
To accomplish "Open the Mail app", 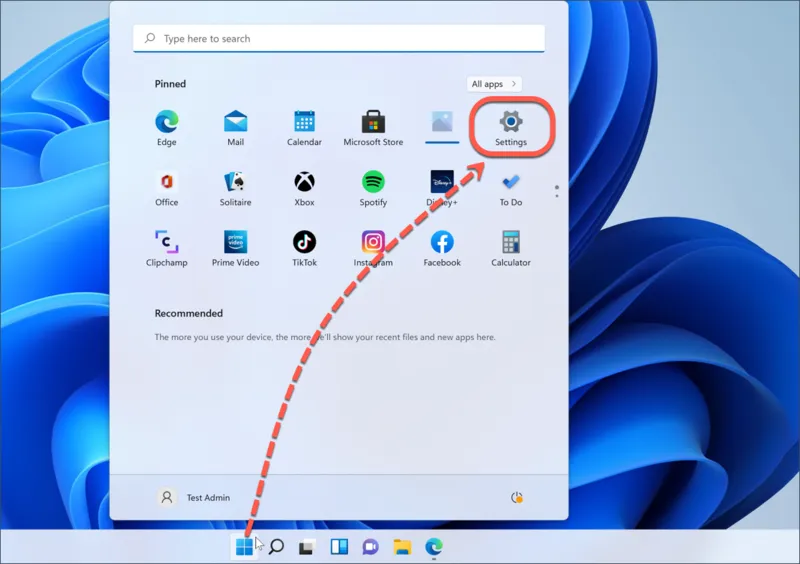I will coord(235,128).
